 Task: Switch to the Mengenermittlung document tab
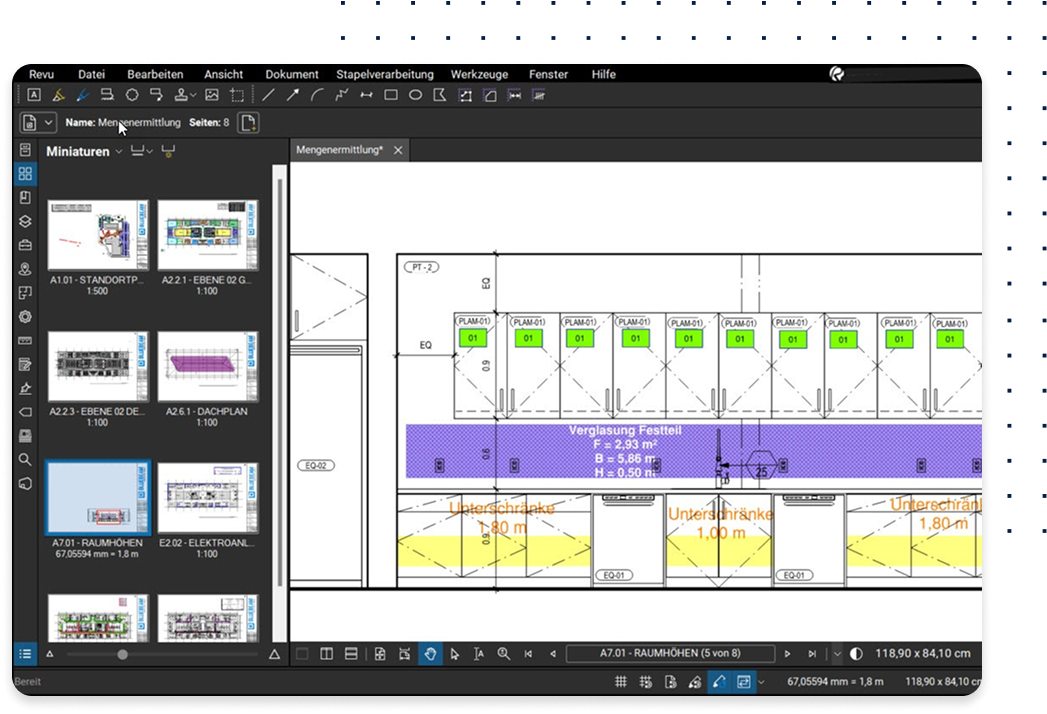339,150
